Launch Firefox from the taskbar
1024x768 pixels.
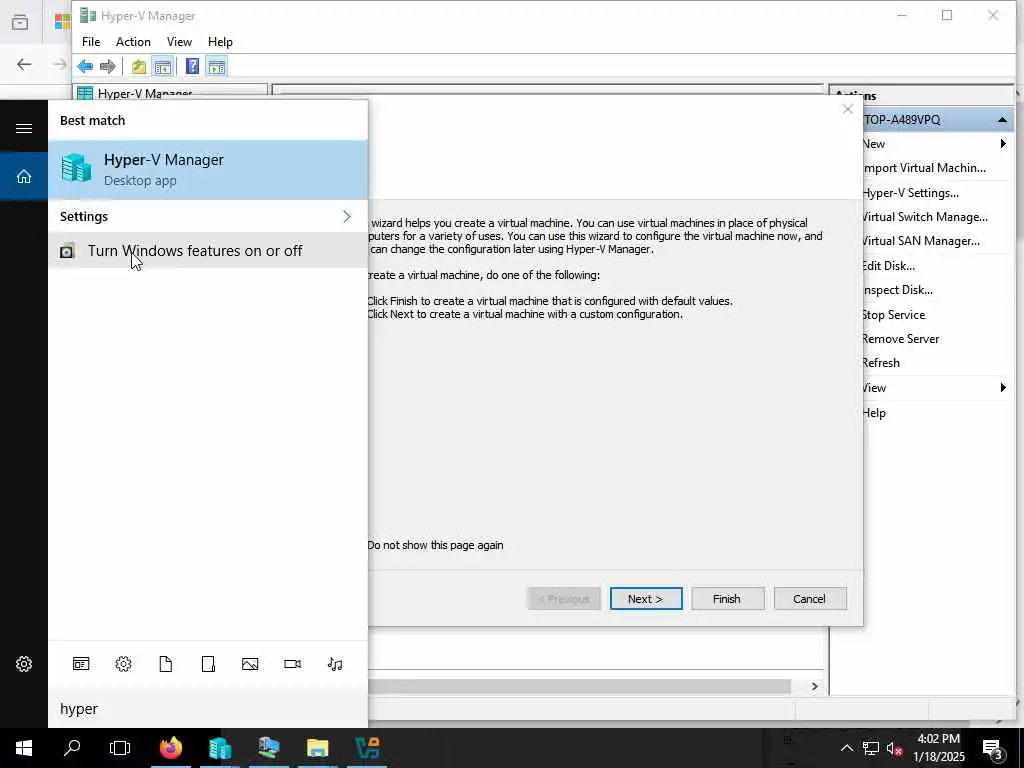171,748
